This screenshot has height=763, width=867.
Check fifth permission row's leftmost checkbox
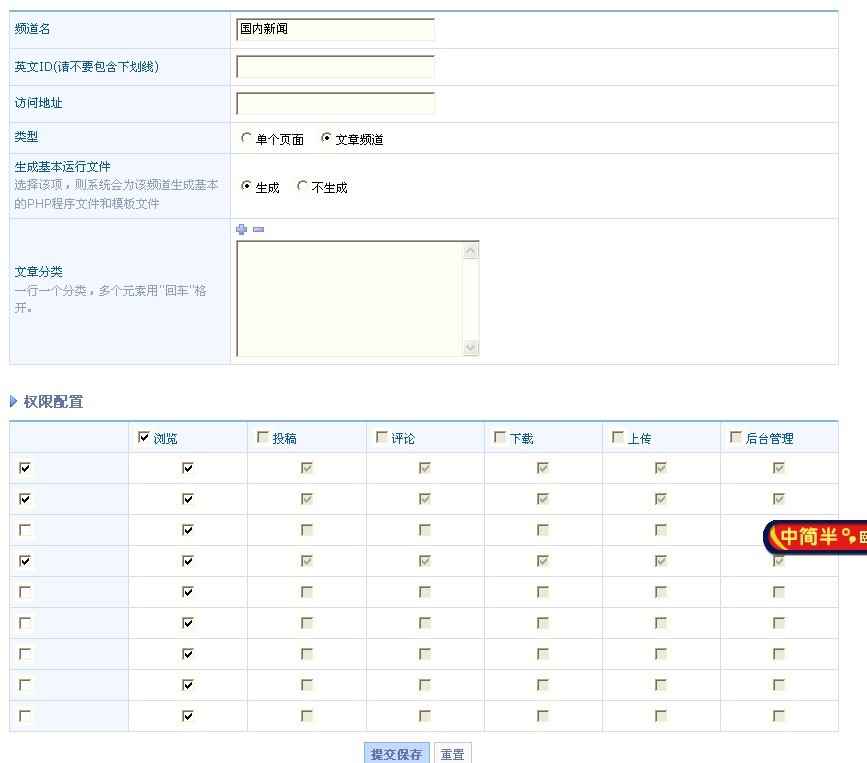pyautogui.click(x=25, y=592)
